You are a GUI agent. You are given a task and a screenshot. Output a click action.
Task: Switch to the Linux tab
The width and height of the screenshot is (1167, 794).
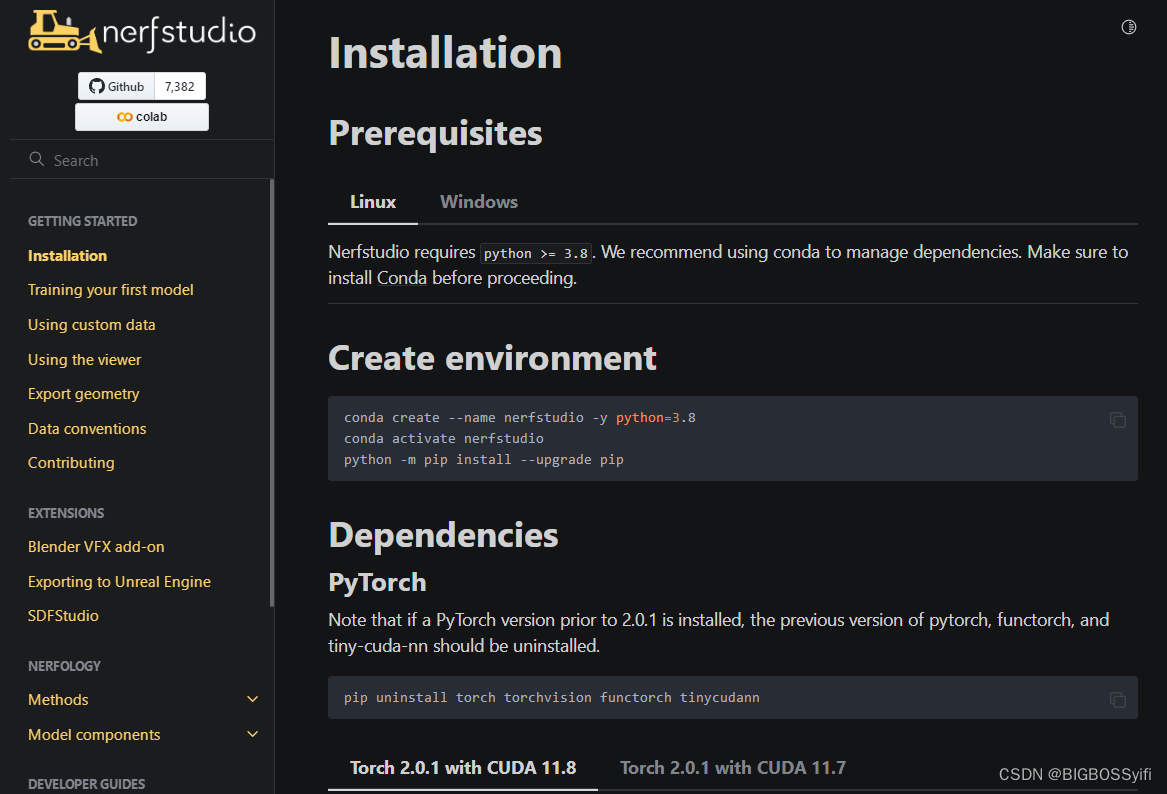pyautogui.click(x=373, y=202)
